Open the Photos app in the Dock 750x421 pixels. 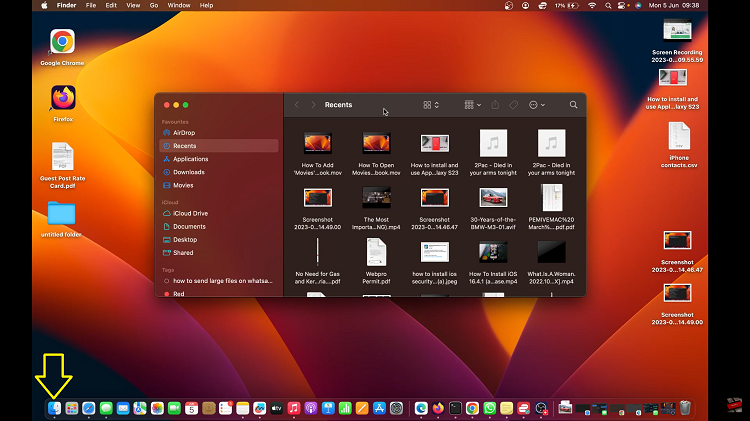157,408
